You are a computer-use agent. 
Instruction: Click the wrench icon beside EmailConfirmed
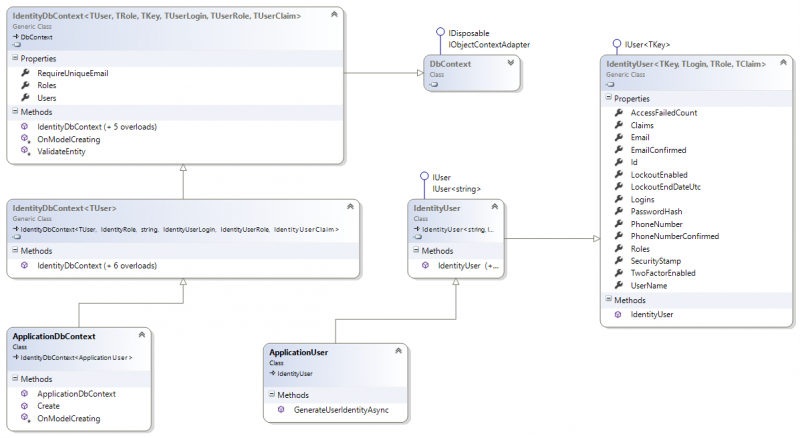pos(619,150)
